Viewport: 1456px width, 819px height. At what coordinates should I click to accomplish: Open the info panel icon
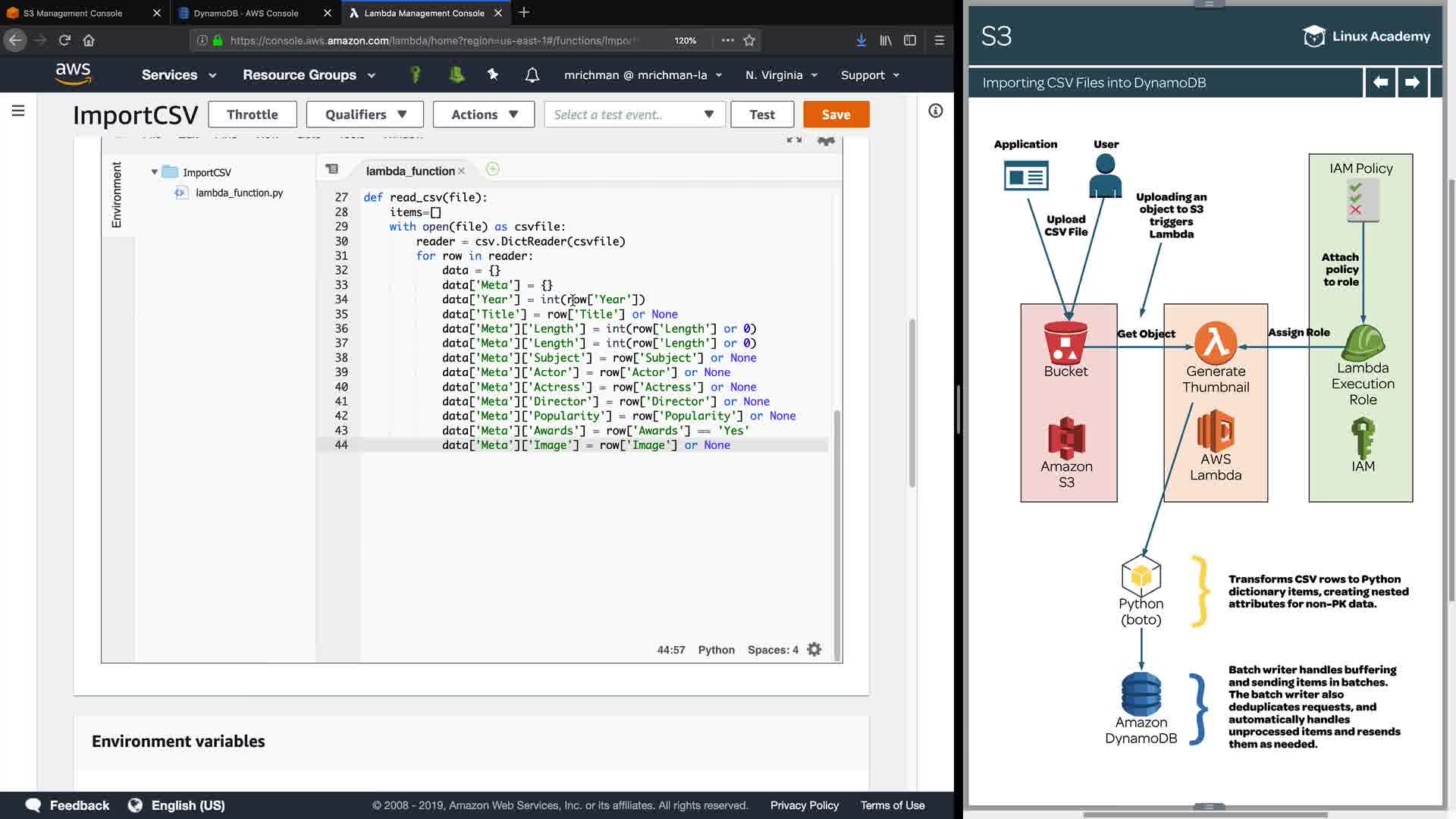(936, 111)
